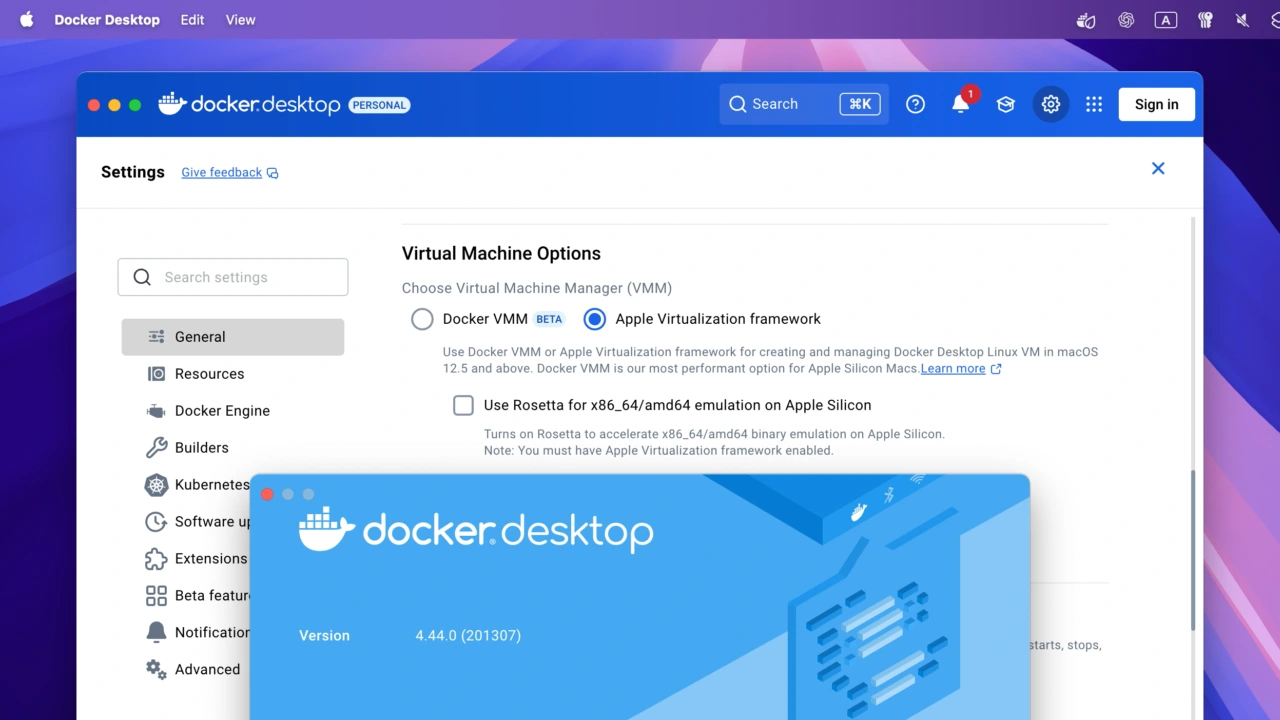Screen dimensions: 1280x720
Task: Click the Advanced gears icon in sidebar
Action: pyautogui.click(x=156, y=670)
